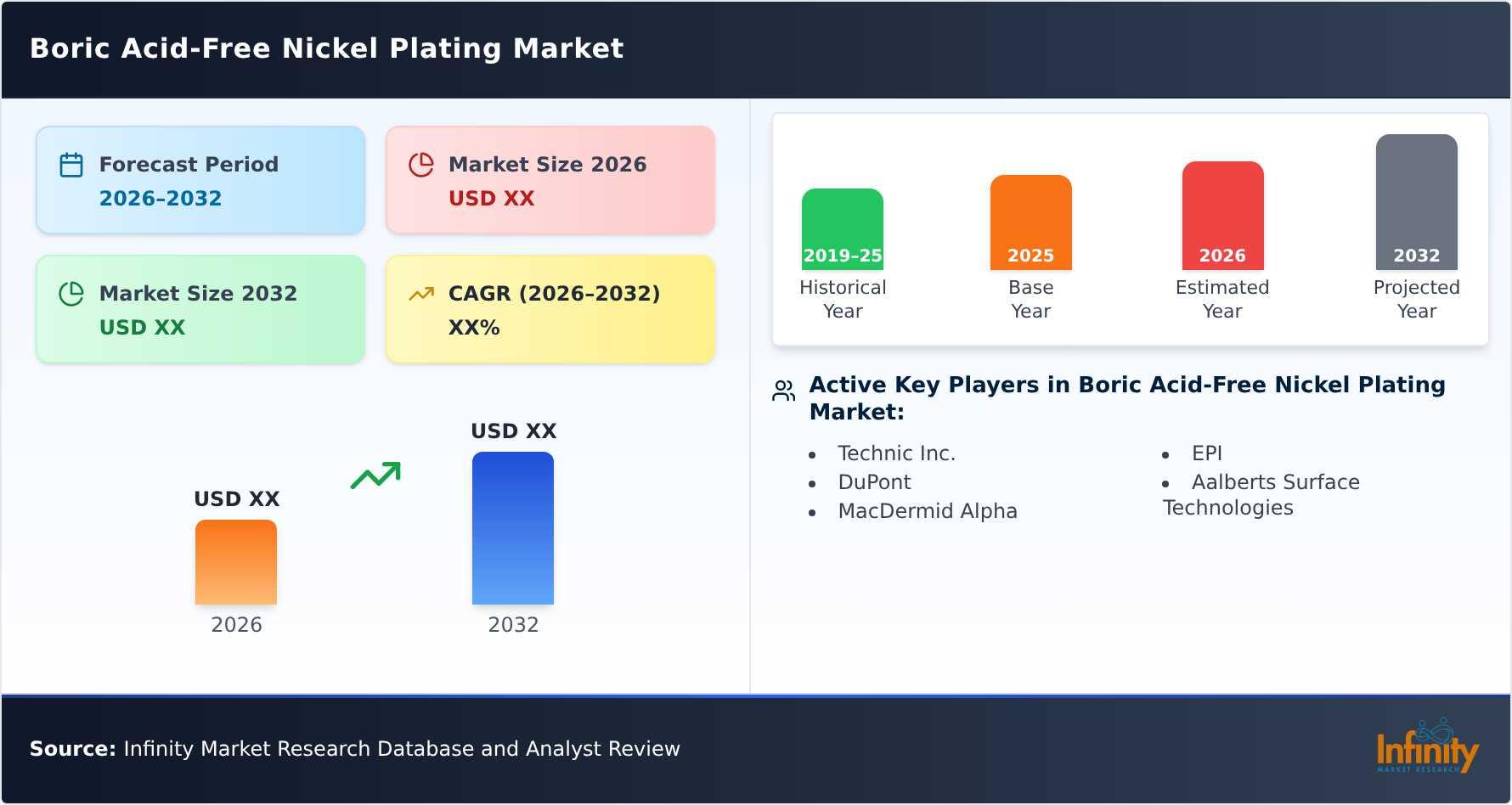This screenshot has width=1512, height=805.
Task: Click the green upward trend arrow between bars
Action: tap(375, 476)
